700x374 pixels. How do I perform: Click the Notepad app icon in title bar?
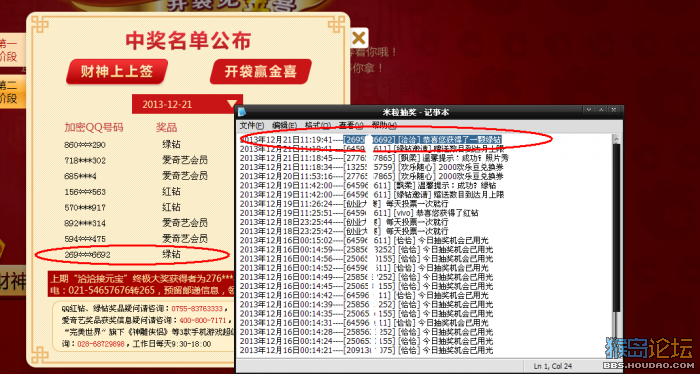pyautogui.click(x=242, y=112)
